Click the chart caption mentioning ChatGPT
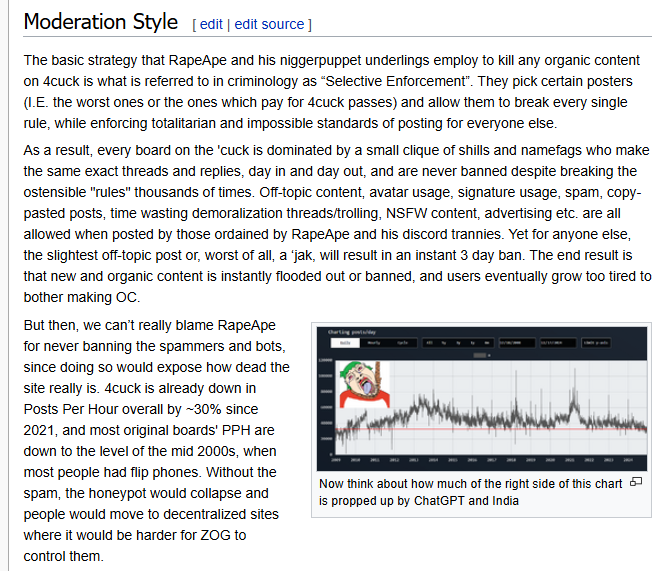Screen dimensions: 661x571 470,492
